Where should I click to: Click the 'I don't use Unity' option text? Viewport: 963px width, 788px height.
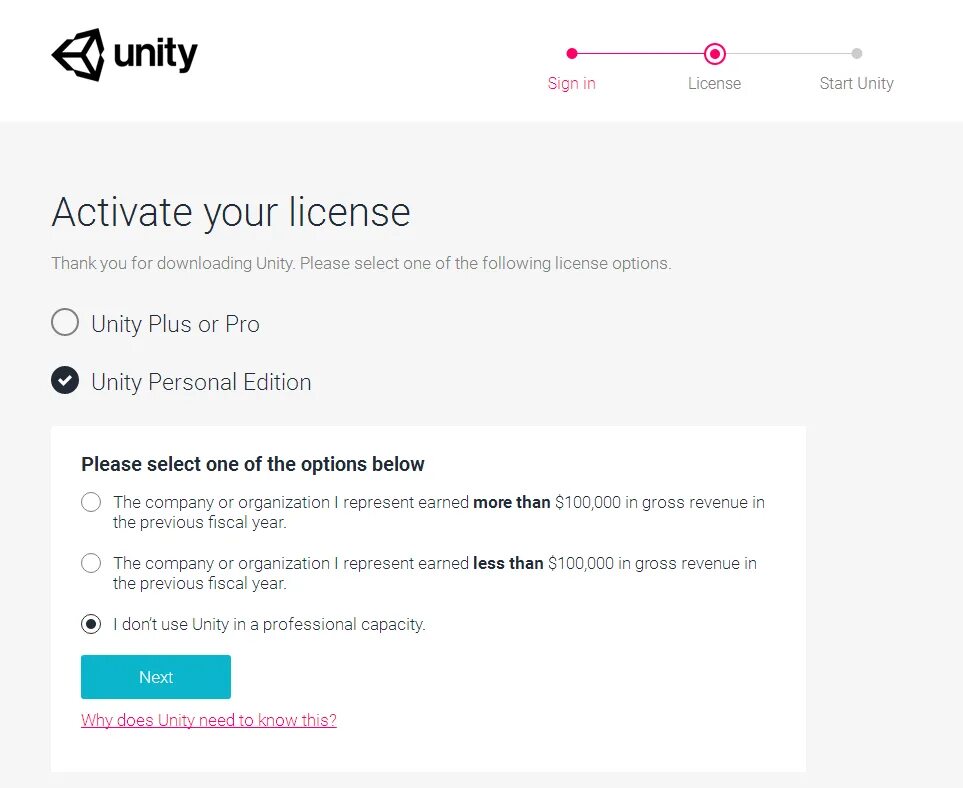tap(269, 624)
